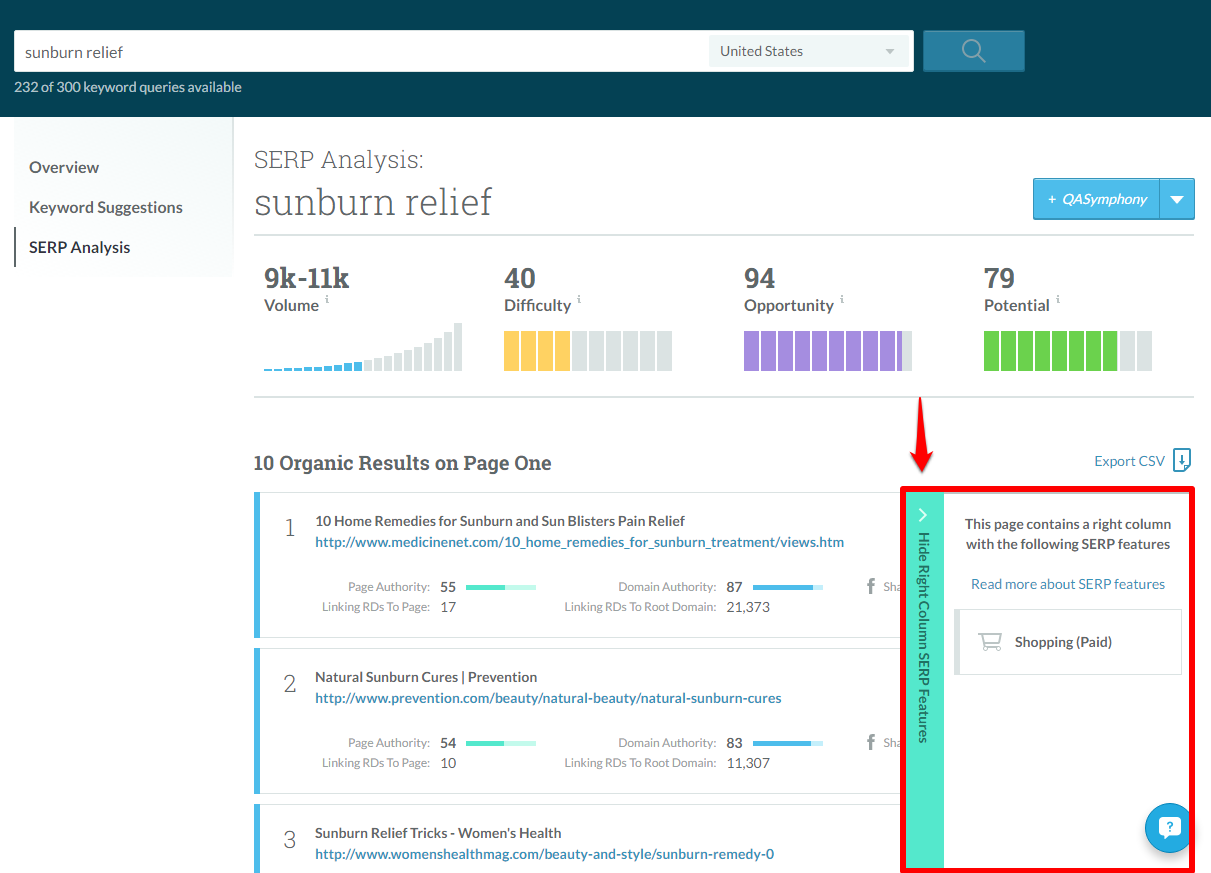
Task: Click the + QASymphony button
Action: (1095, 199)
